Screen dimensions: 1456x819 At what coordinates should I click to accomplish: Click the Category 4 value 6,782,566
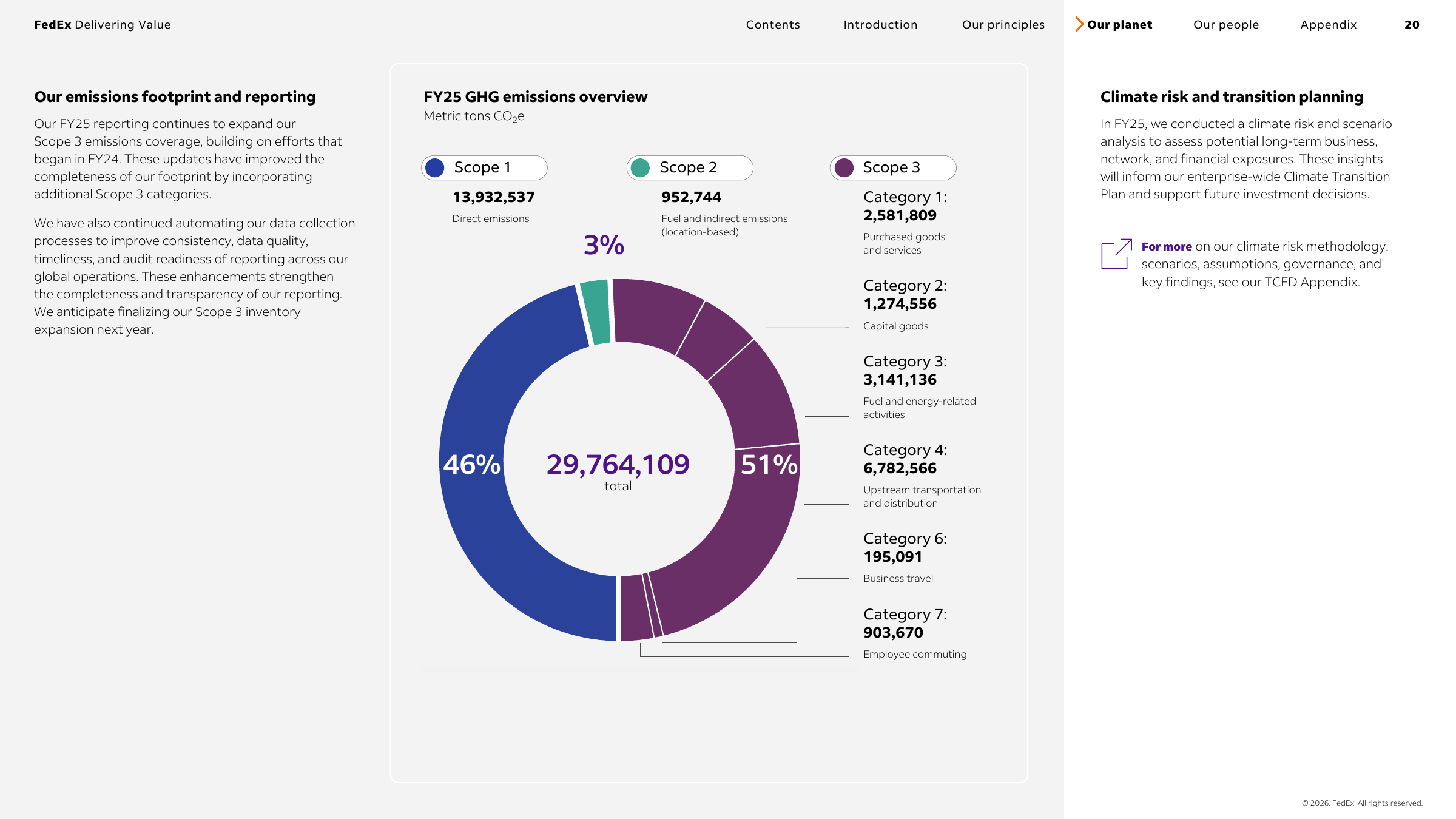pos(900,468)
